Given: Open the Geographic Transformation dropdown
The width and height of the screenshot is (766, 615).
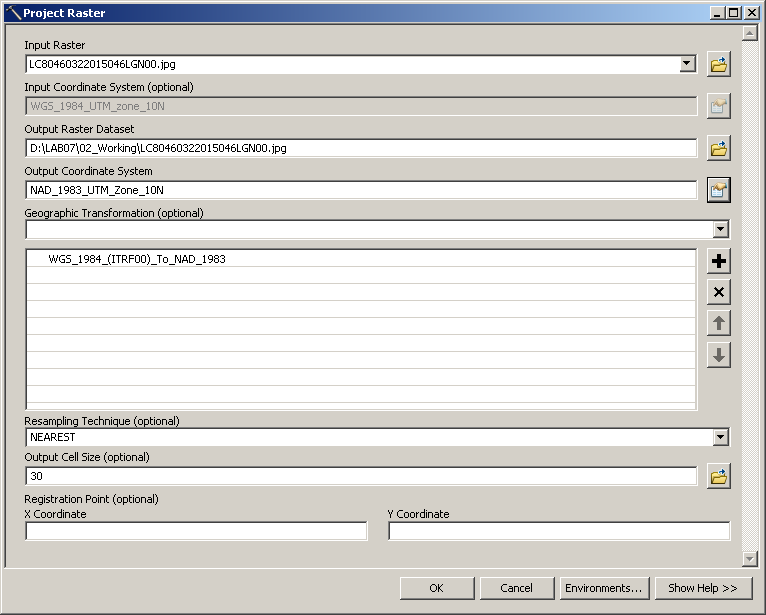Looking at the screenshot, I should [x=720, y=230].
